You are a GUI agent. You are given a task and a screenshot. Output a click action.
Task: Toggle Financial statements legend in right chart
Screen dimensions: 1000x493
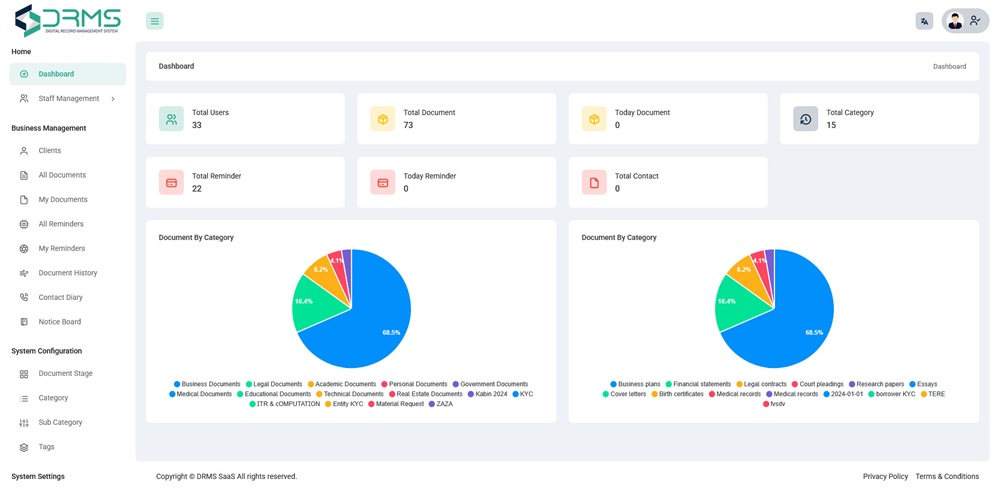(701, 384)
